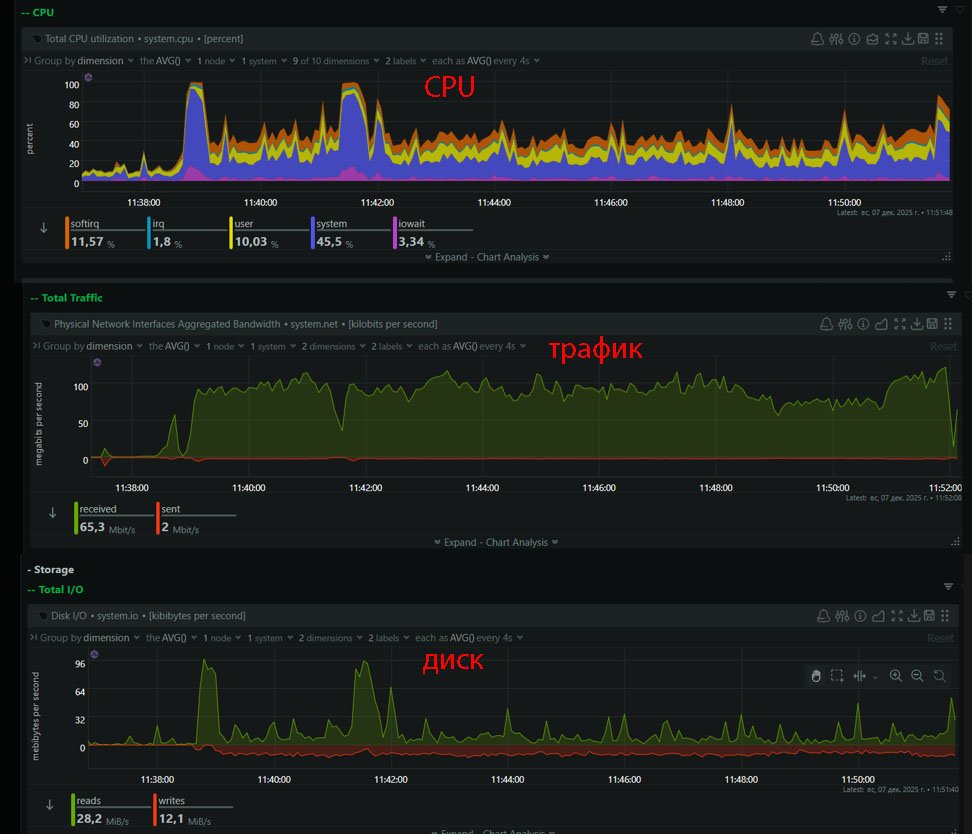Expand Chart Analysis under the network chart

(496, 542)
